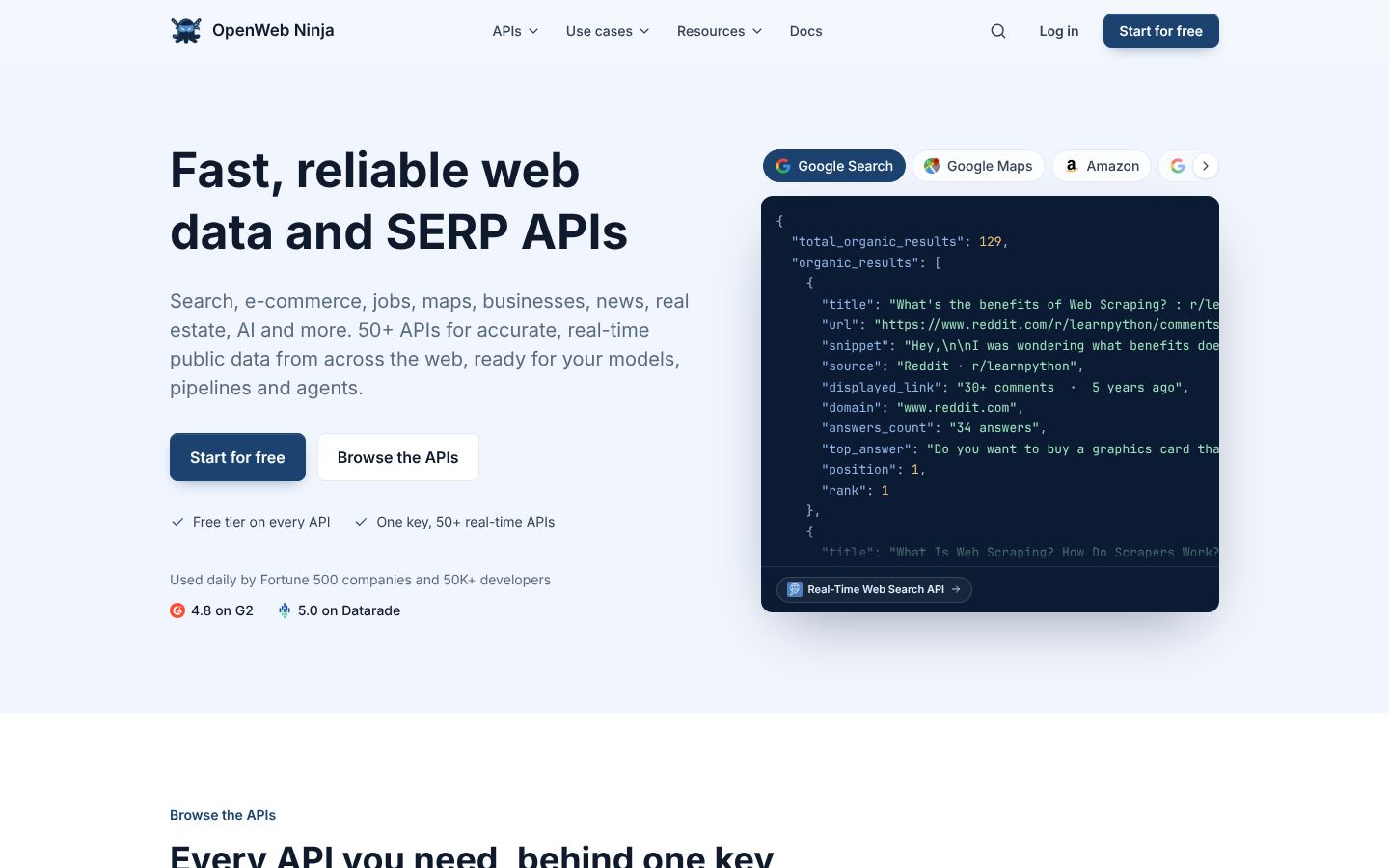1389x868 pixels.
Task: Click the Datarade rating logo icon
Action: pyautogui.click(x=285, y=610)
